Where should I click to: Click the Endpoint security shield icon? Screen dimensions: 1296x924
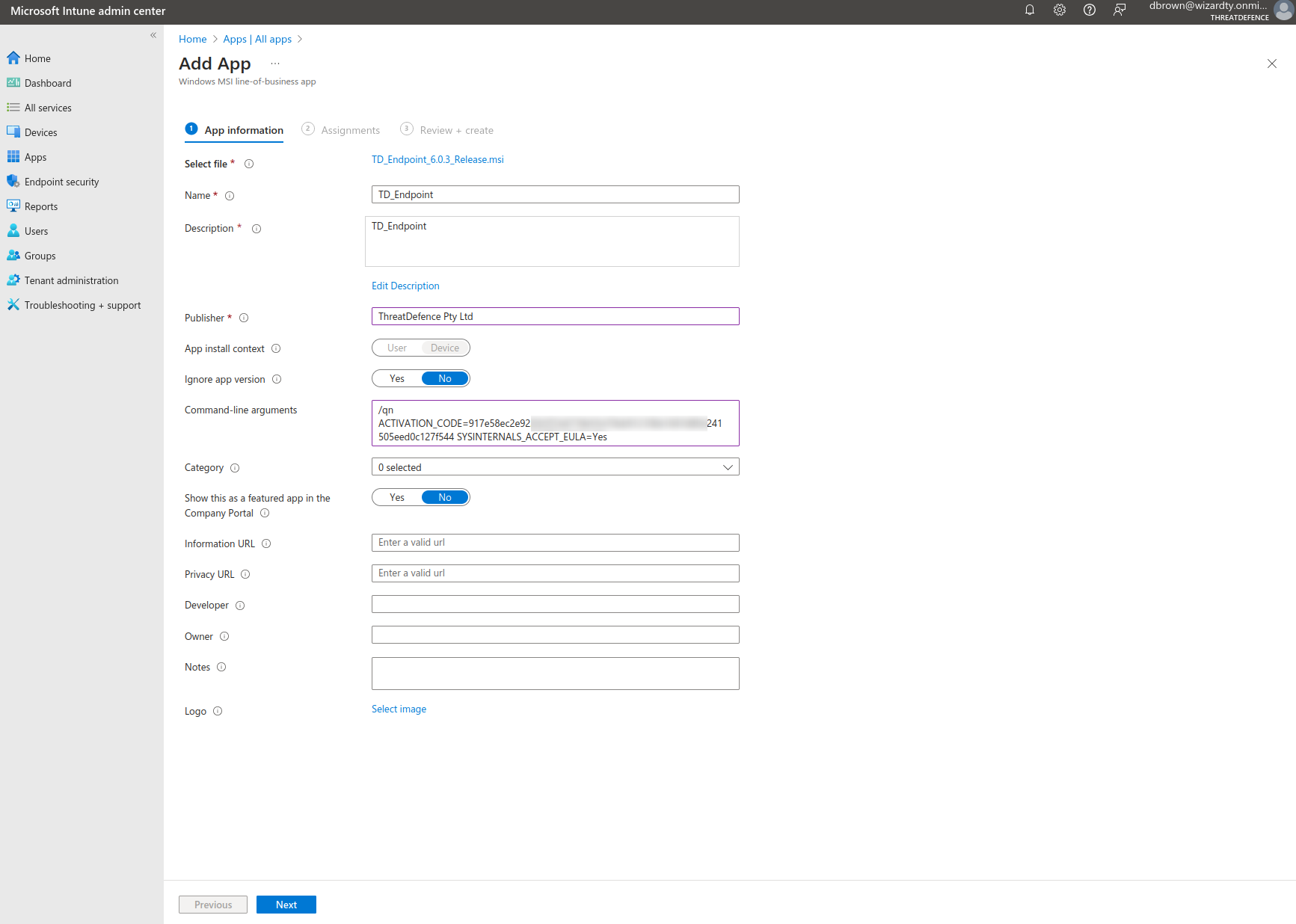pyautogui.click(x=13, y=182)
